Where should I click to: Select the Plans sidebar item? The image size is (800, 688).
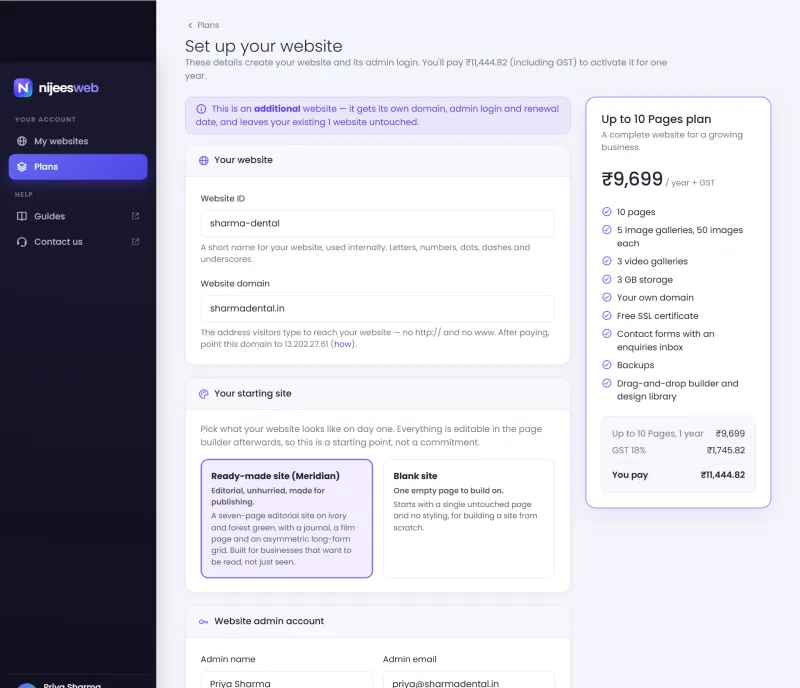click(x=78, y=167)
